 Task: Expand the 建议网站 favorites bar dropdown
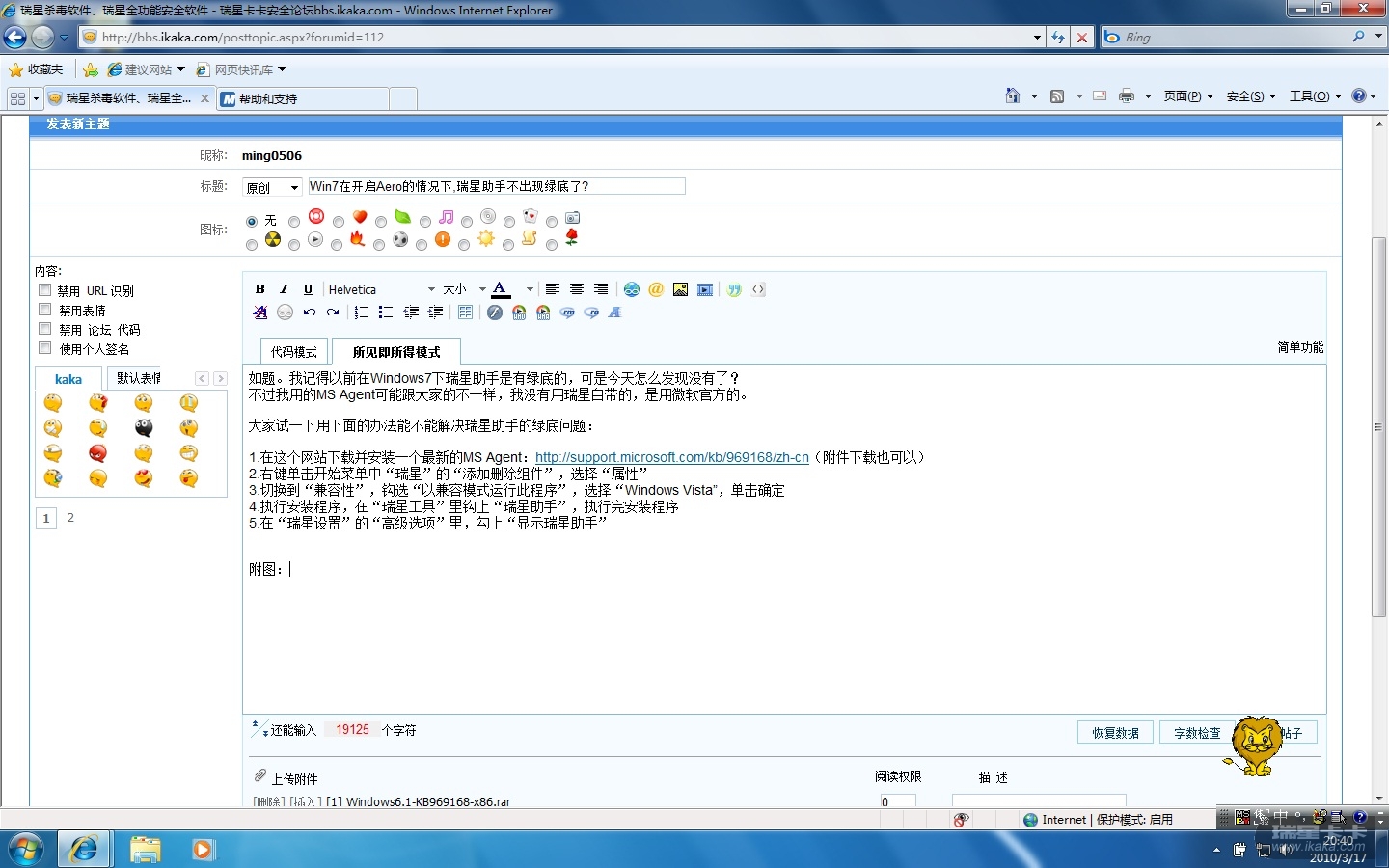(180, 69)
